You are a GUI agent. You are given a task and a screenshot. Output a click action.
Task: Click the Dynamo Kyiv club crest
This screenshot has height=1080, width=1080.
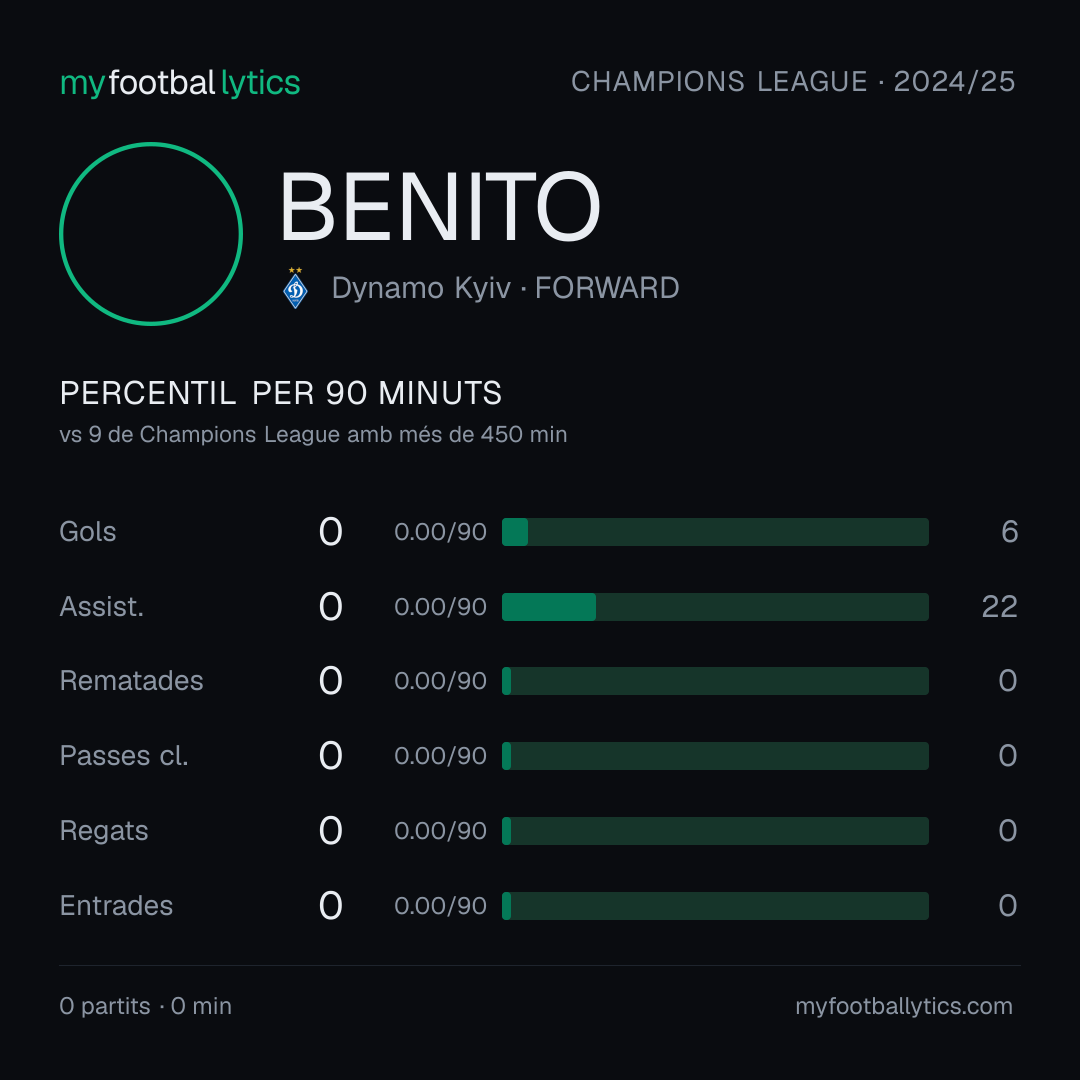(295, 288)
